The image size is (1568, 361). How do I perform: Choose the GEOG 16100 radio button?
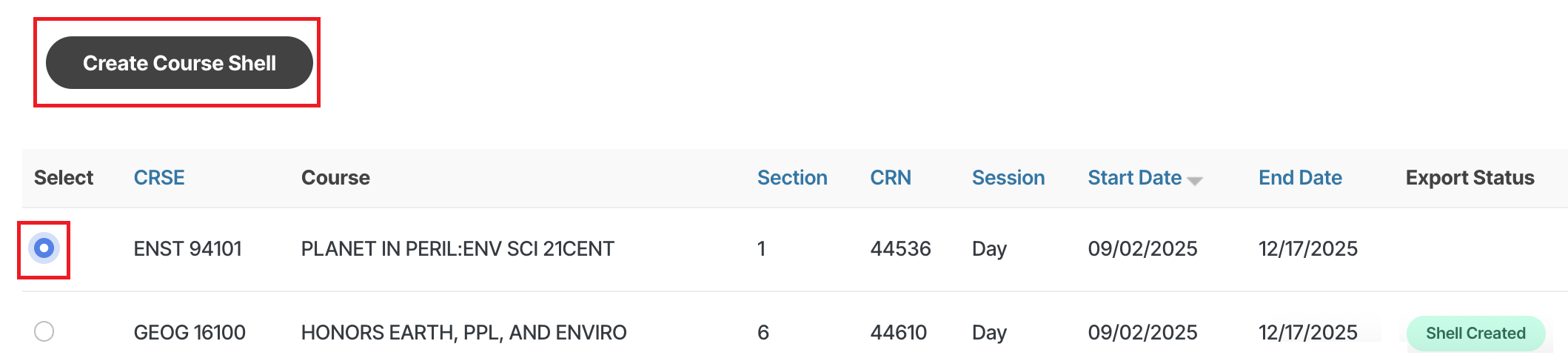click(x=44, y=331)
